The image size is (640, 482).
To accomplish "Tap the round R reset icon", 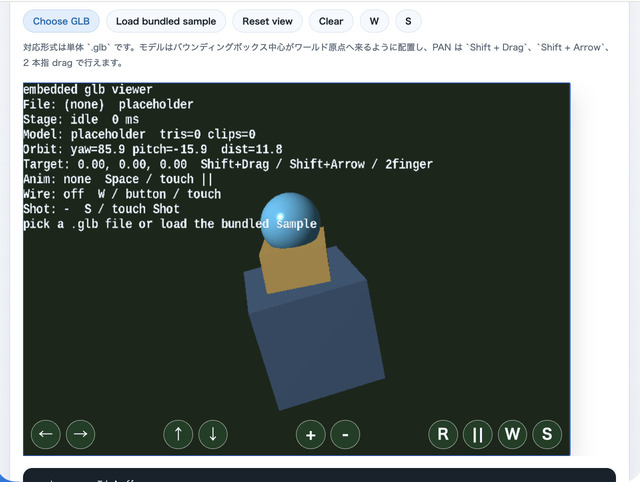I will click(443, 434).
